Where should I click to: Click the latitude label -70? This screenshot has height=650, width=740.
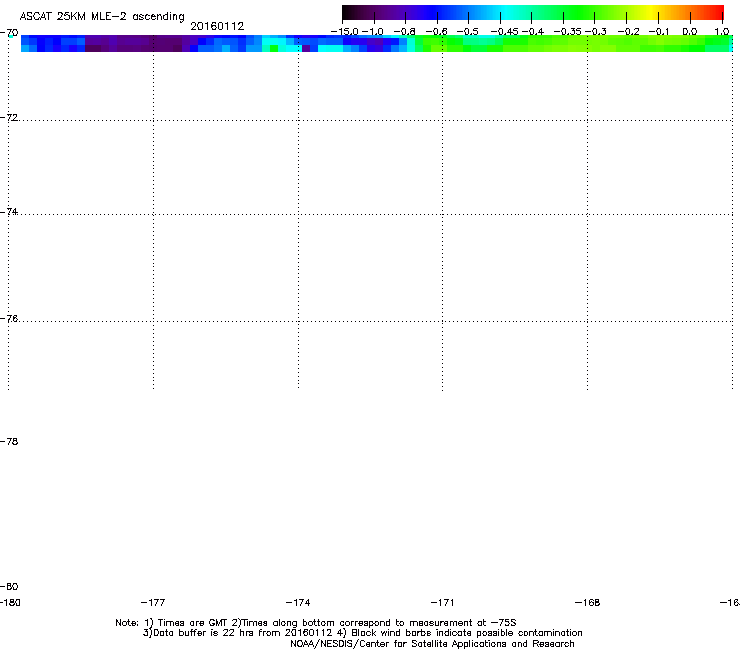pyautogui.click(x=9, y=33)
